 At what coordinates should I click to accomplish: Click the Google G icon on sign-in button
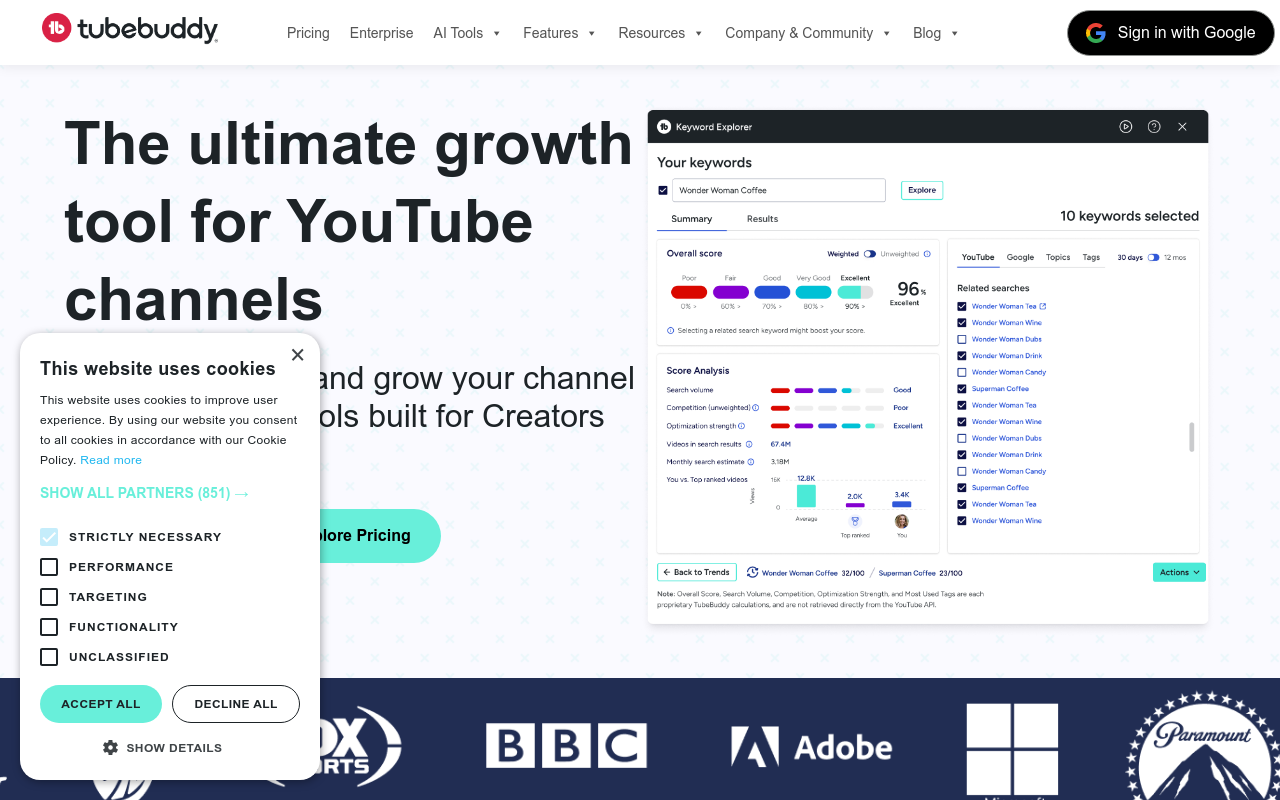[x=1097, y=33]
